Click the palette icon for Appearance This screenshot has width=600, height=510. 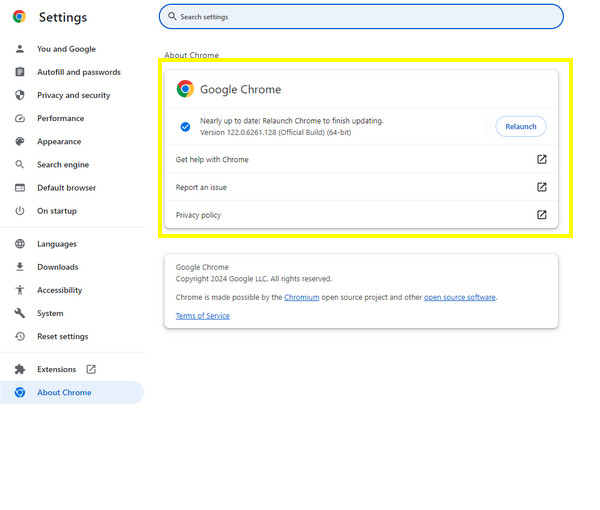coord(20,142)
